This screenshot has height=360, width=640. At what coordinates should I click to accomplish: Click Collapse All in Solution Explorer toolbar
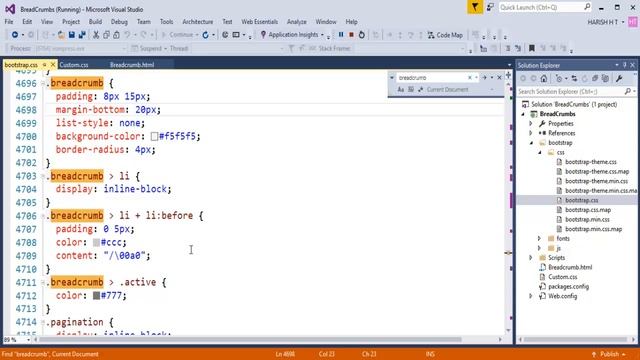point(595,78)
